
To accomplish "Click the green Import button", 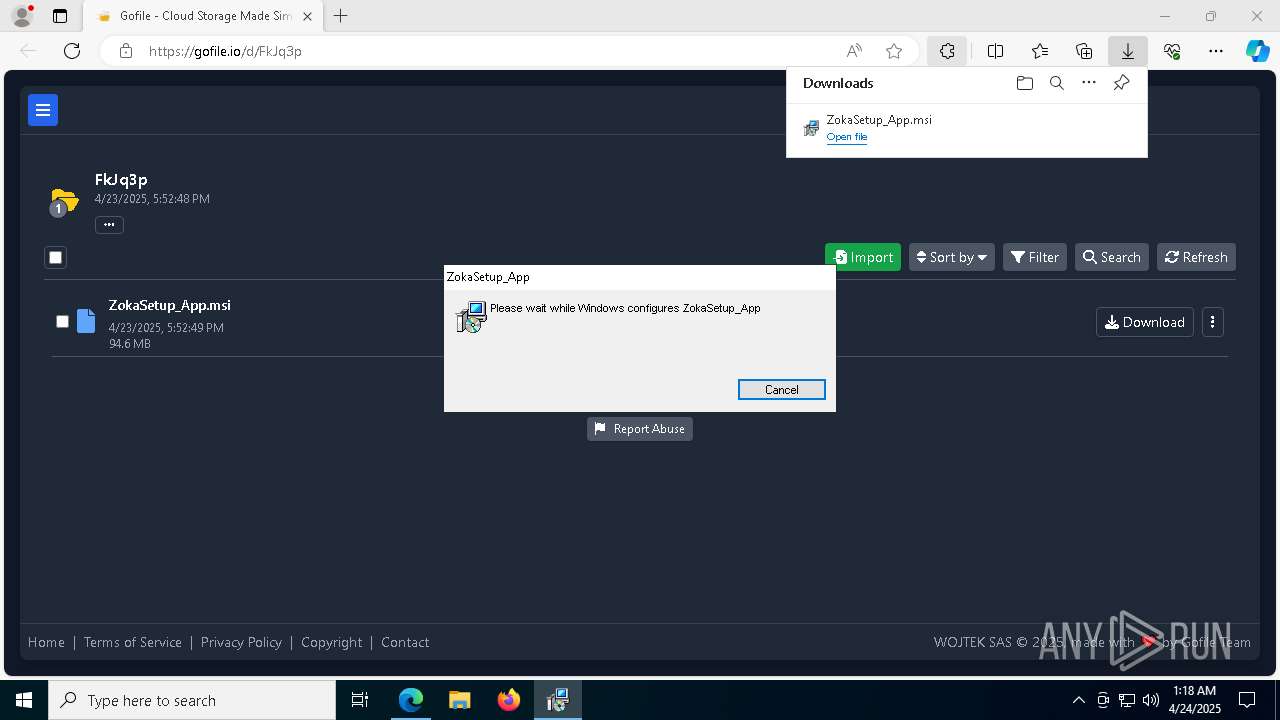I will coord(862,257).
